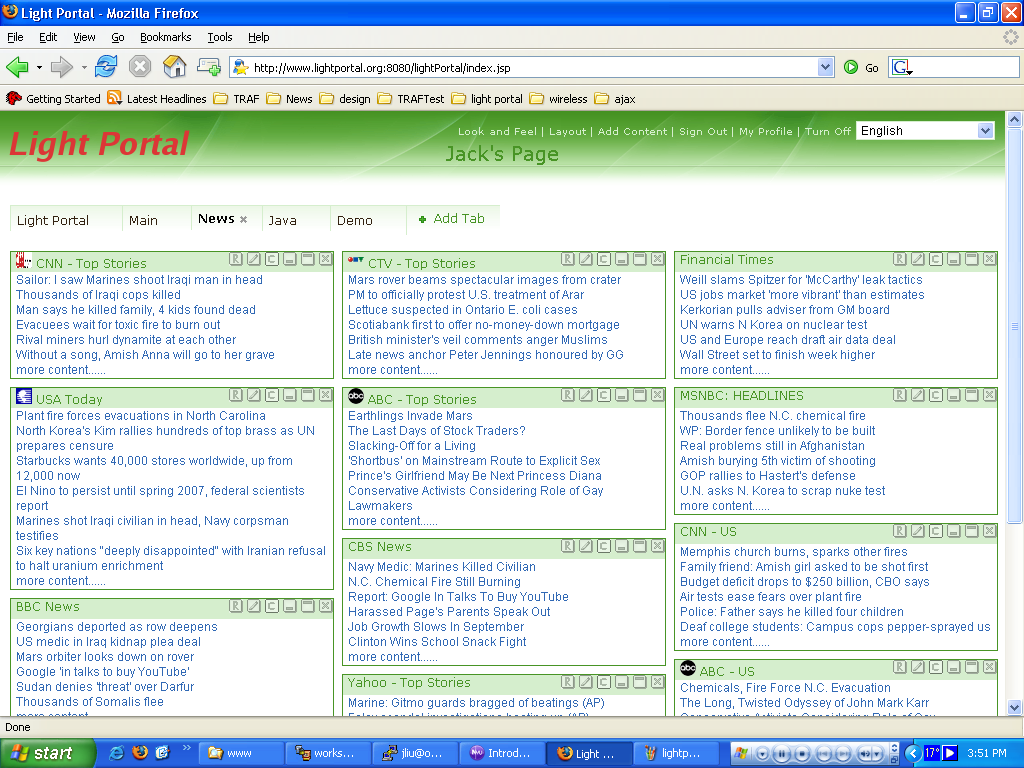
Task: Click the Turn Off toggle link
Action: coord(828,131)
